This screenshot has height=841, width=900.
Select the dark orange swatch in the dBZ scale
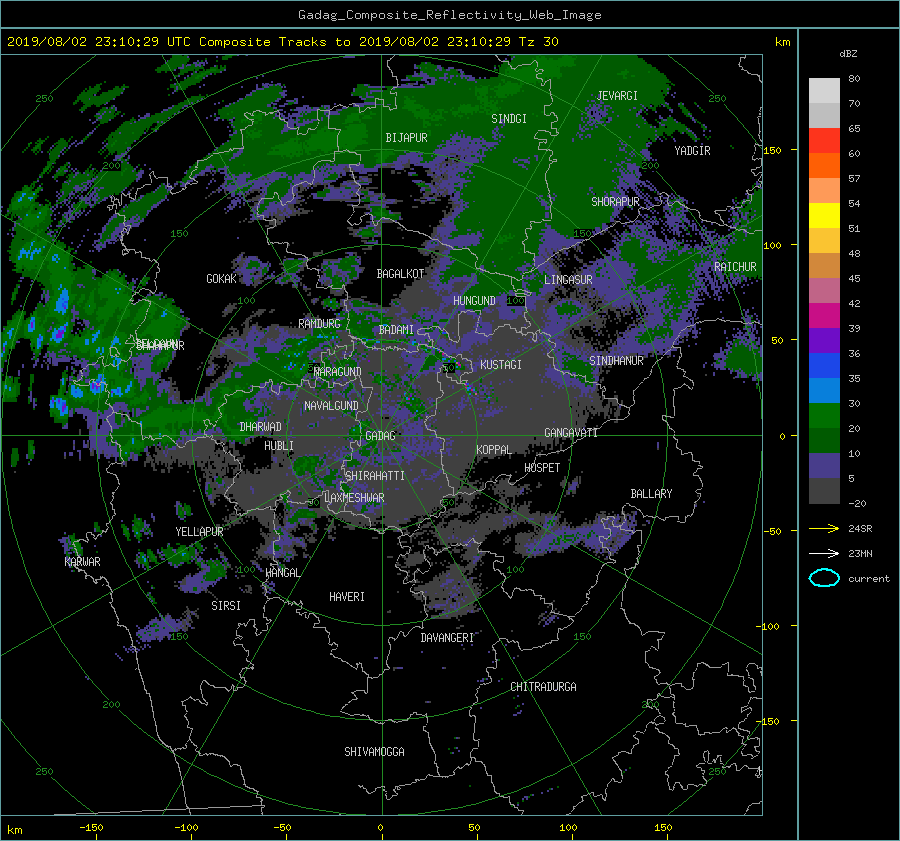(824, 165)
